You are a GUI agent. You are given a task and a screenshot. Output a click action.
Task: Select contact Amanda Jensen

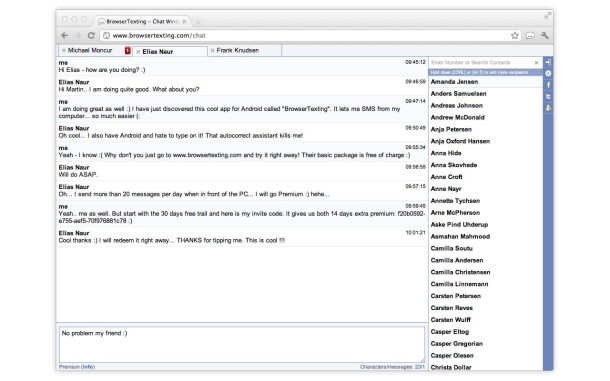coord(486,82)
